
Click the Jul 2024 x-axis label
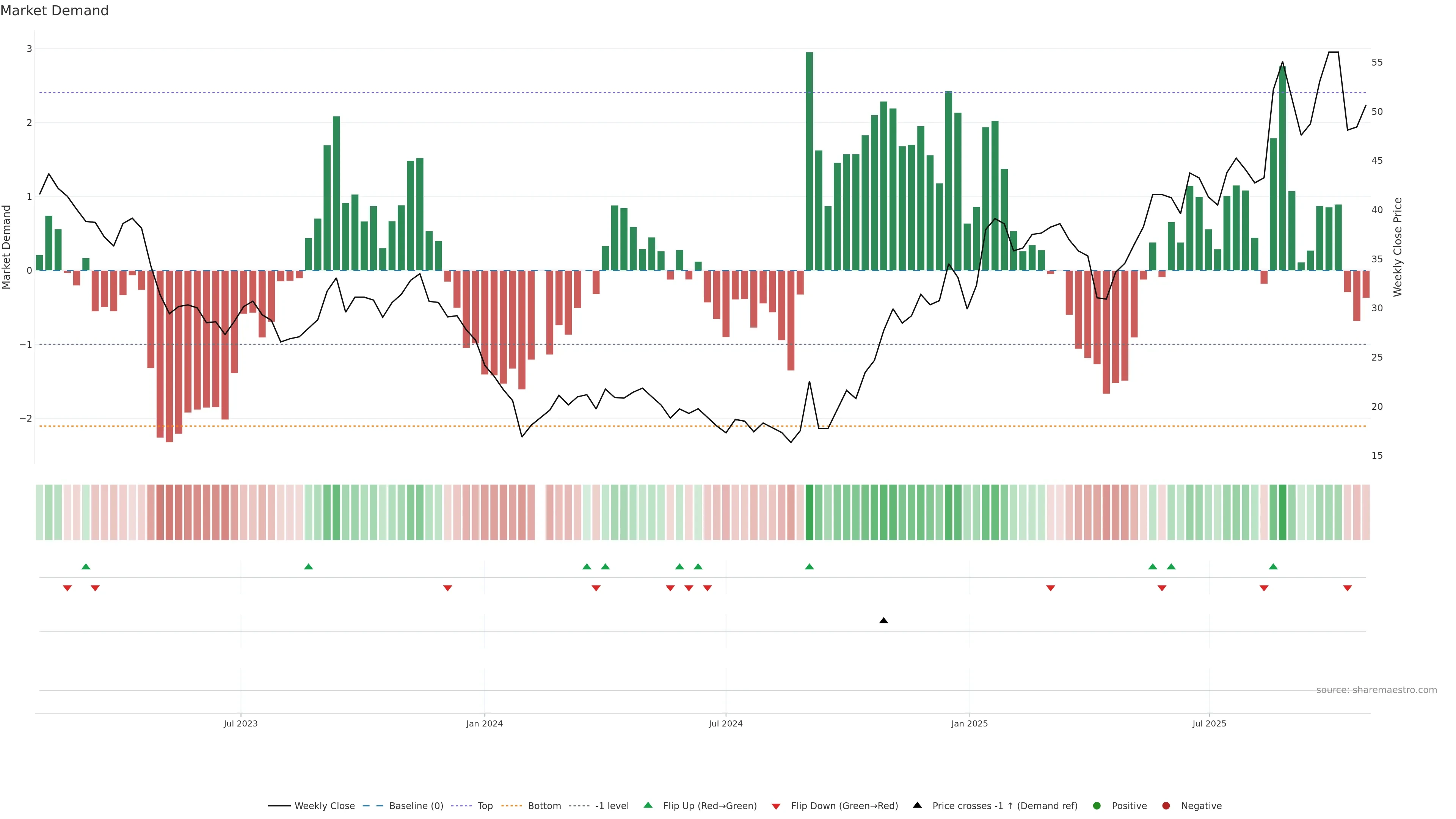click(x=726, y=723)
